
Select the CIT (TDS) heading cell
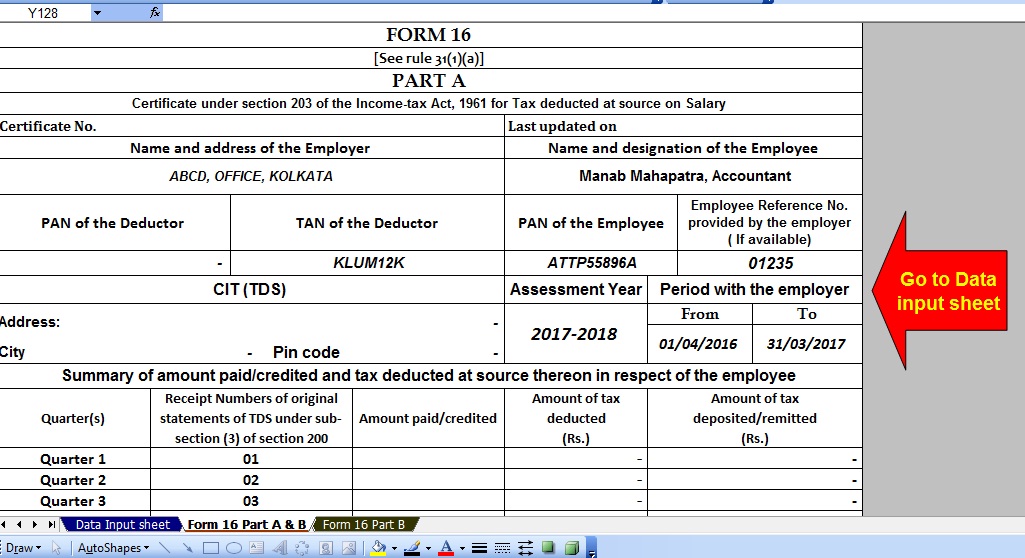(x=252, y=289)
